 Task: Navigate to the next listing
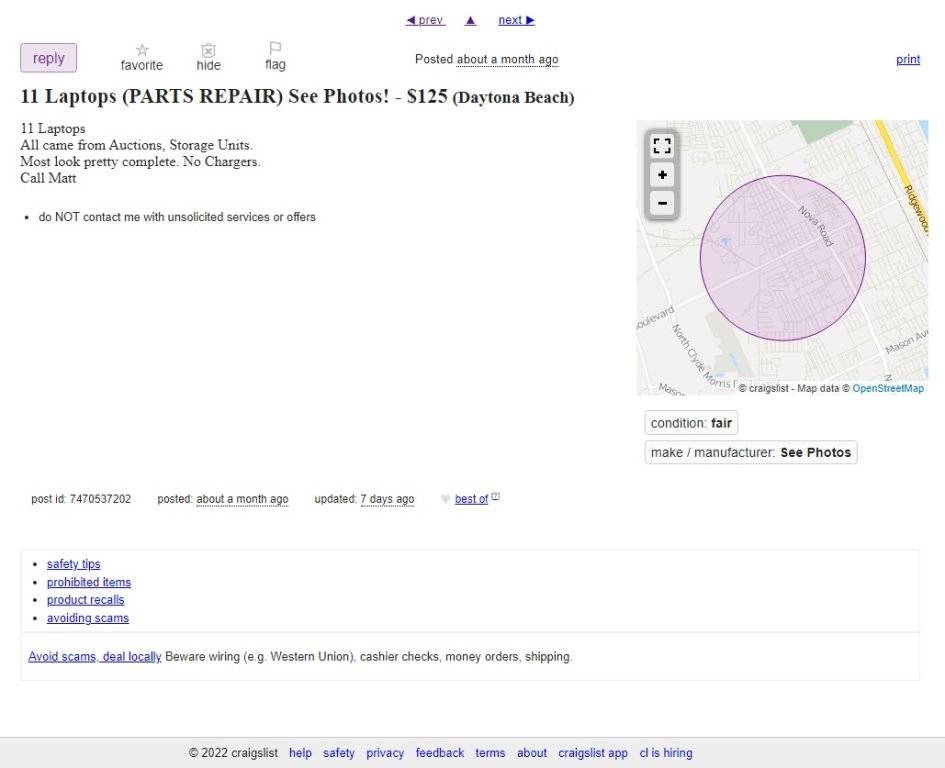pyautogui.click(x=515, y=19)
